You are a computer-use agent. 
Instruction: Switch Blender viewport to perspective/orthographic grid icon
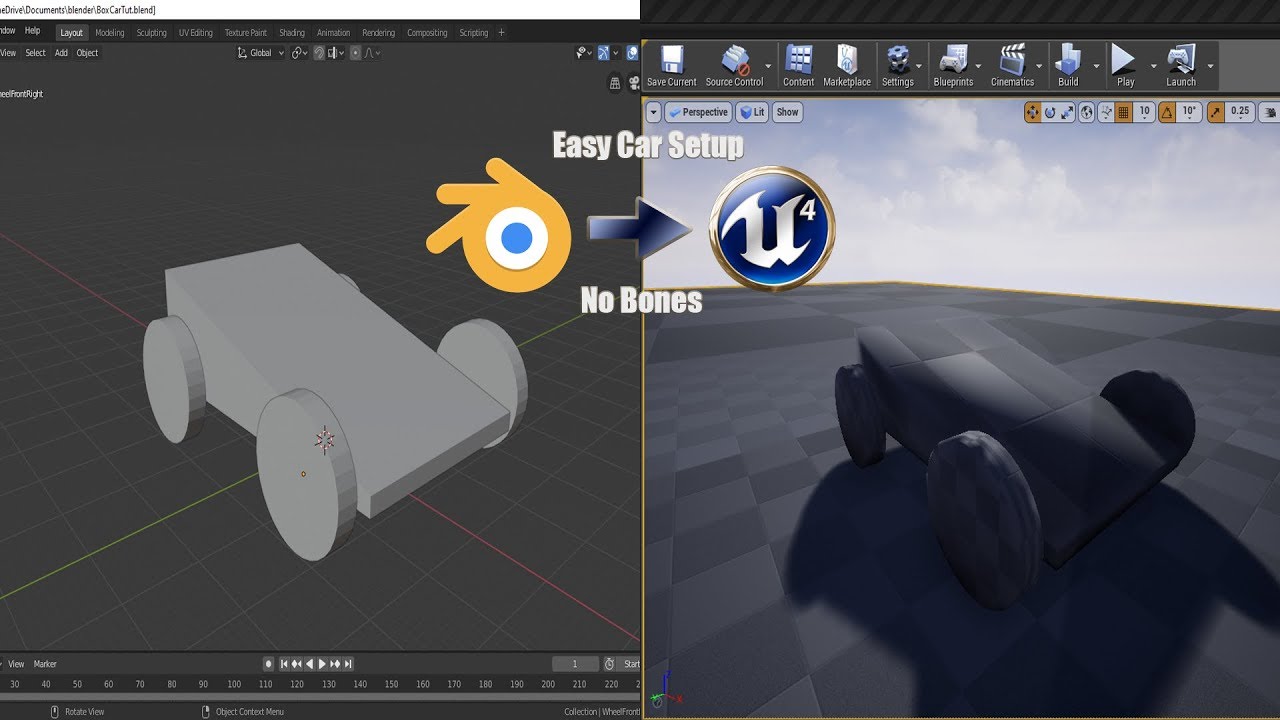[615, 84]
